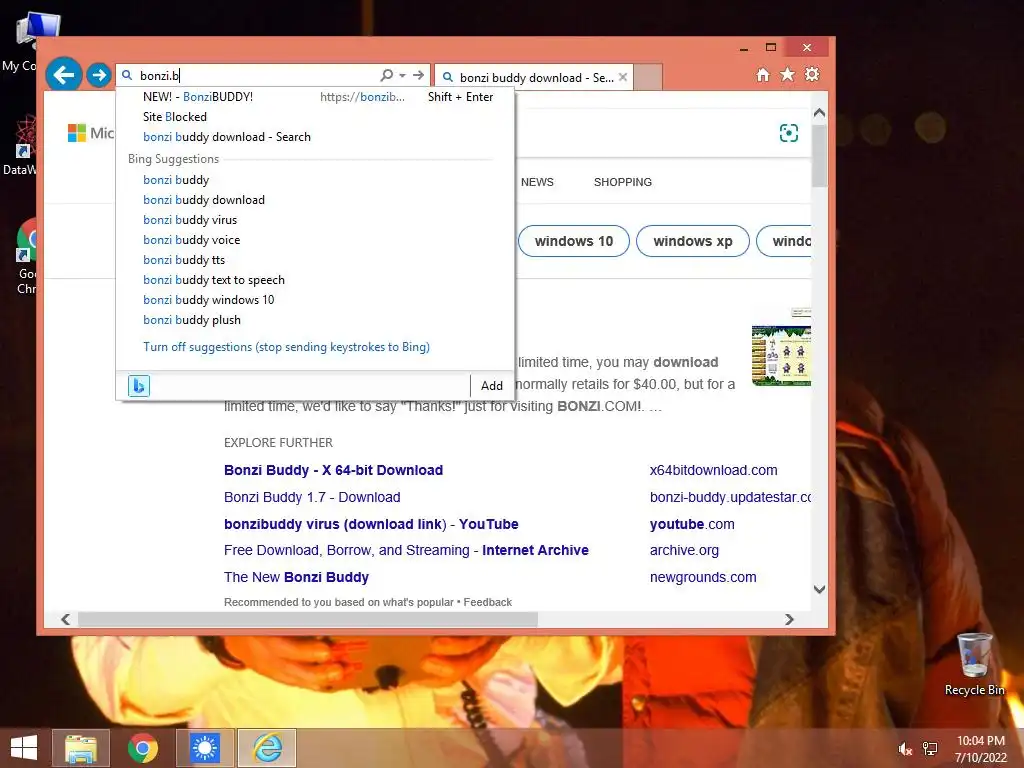Click the 'windows 10' filter pill
Viewport: 1024px width, 768px height.
[x=574, y=241]
